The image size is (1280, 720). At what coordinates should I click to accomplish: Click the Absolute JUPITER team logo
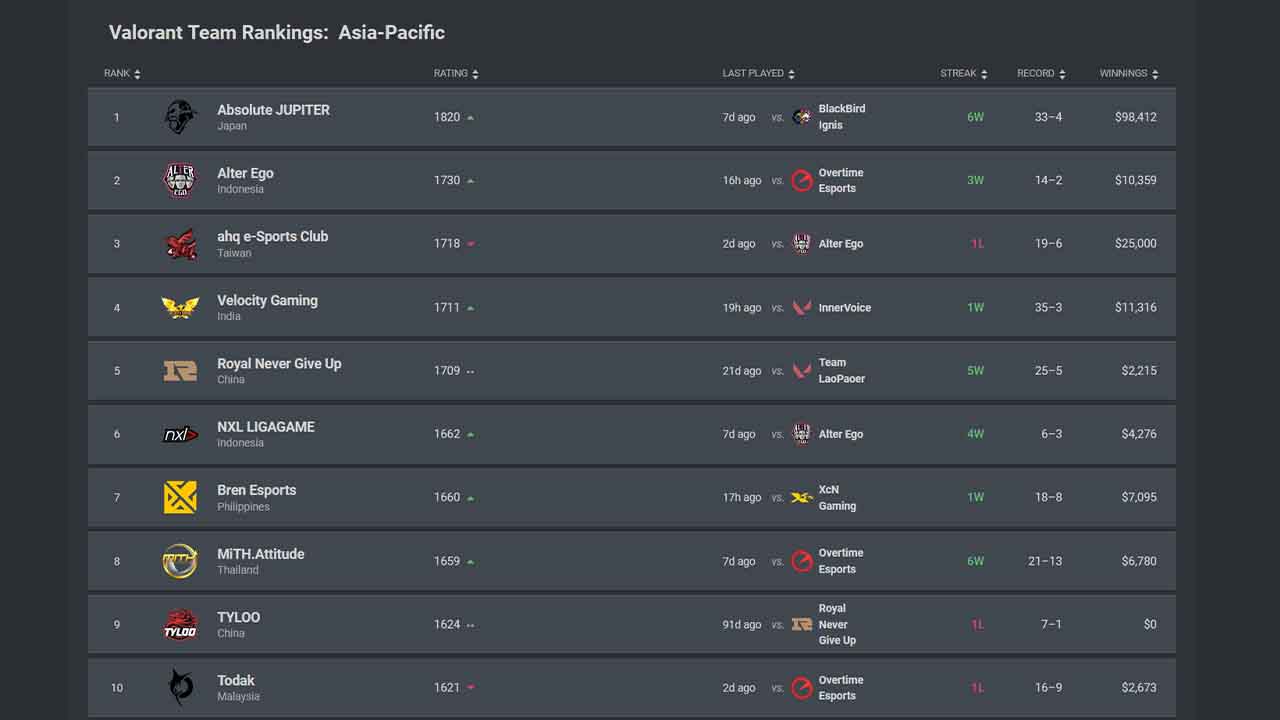tap(180, 117)
